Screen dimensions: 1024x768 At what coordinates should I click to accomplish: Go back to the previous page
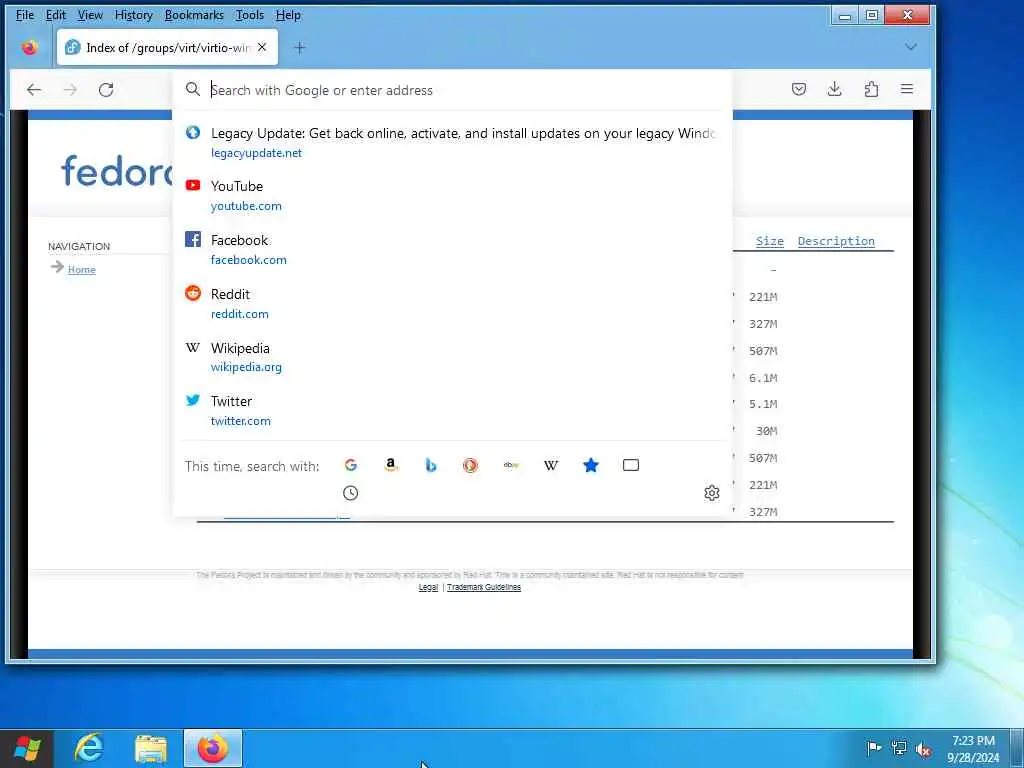coord(34,89)
